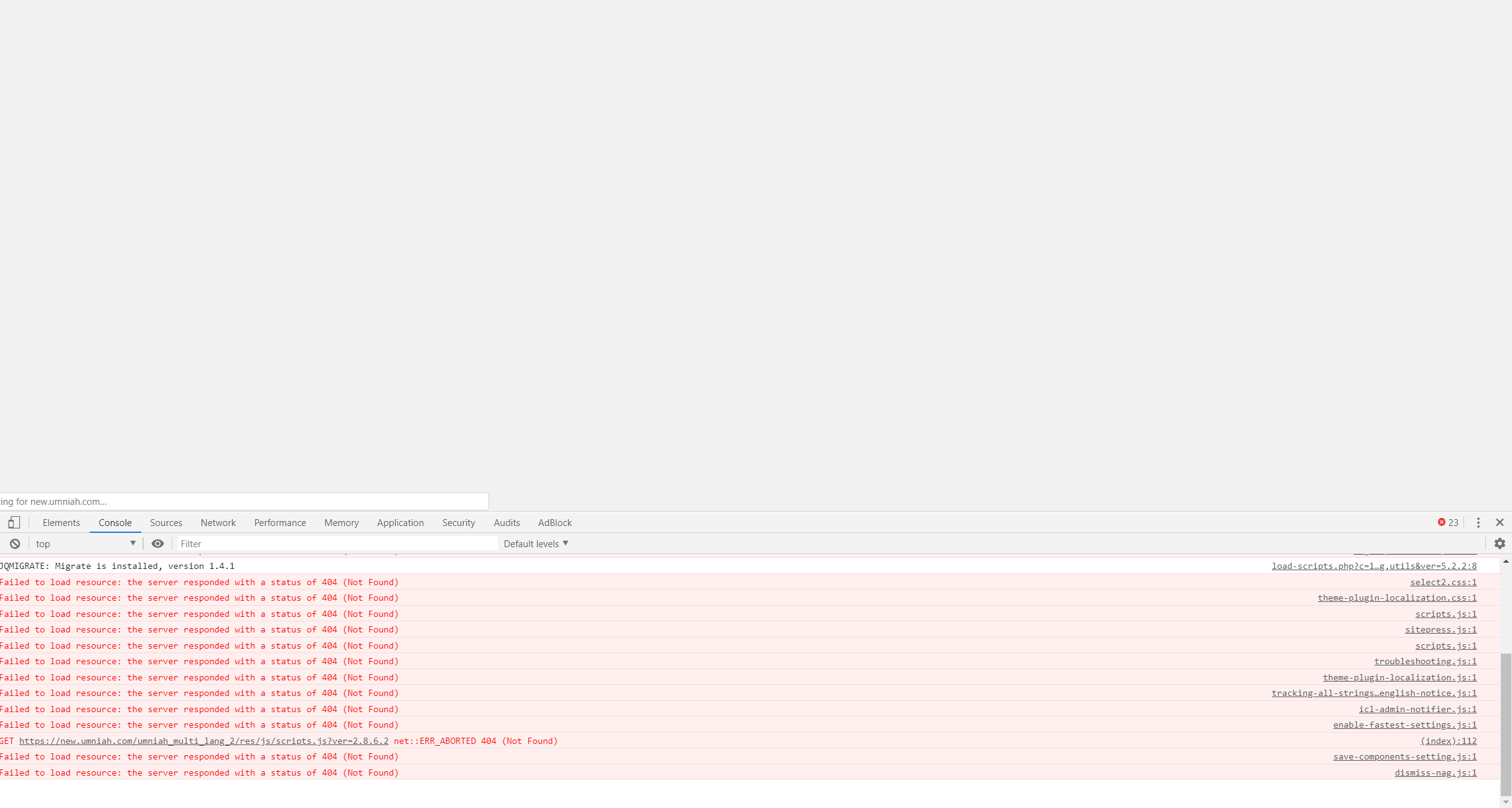Open the AdBlock tab
This screenshot has width=1512, height=808.
[554, 522]
